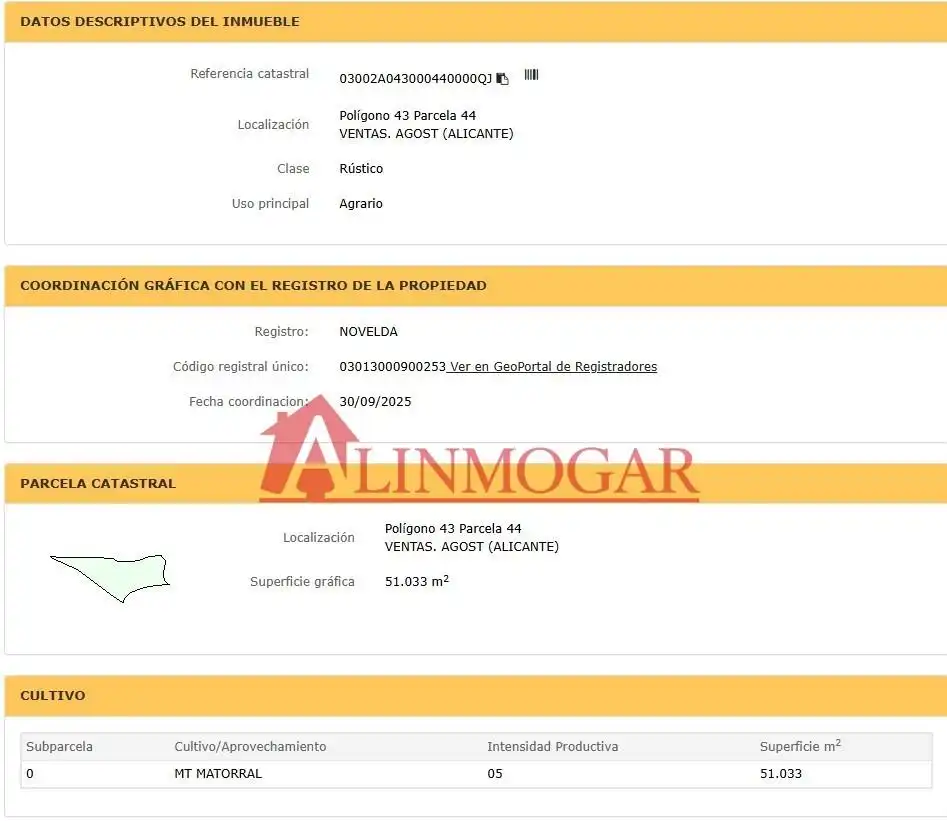
Task: Select the 05 intensity table cell
Action: (495, 773)
